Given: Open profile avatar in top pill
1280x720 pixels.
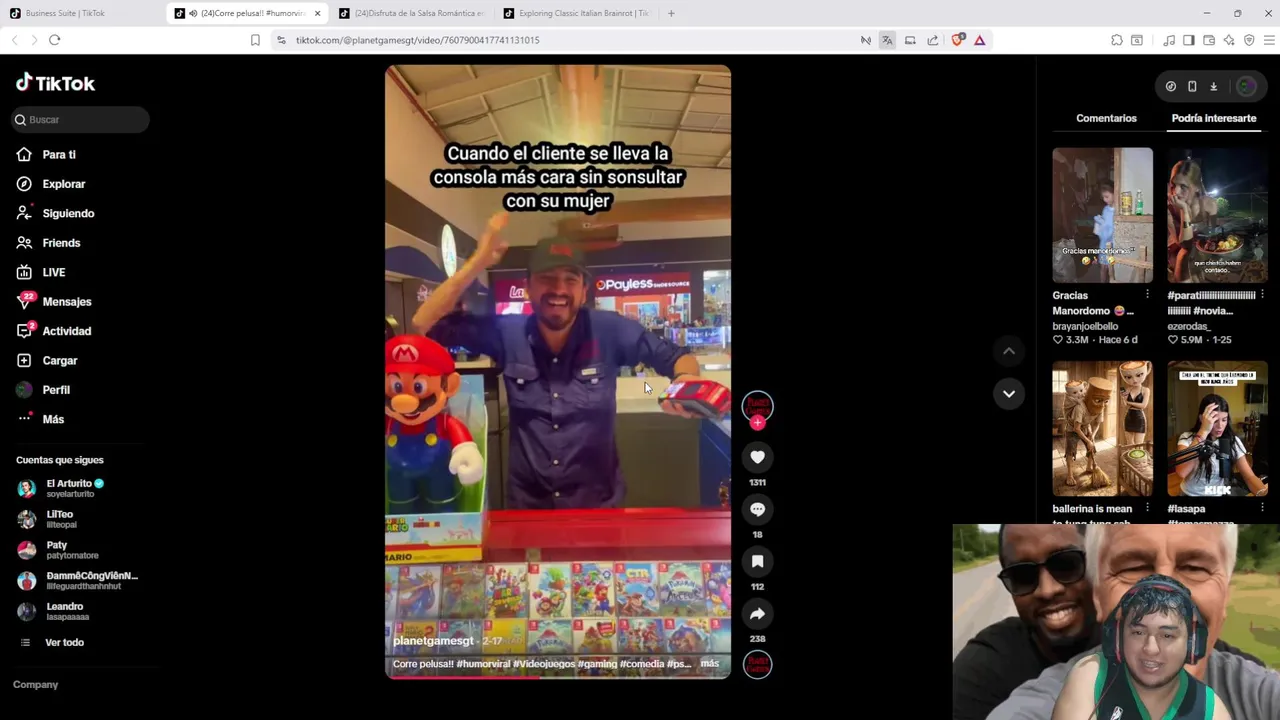Looking at the screenshot, I should (1246, 86).
